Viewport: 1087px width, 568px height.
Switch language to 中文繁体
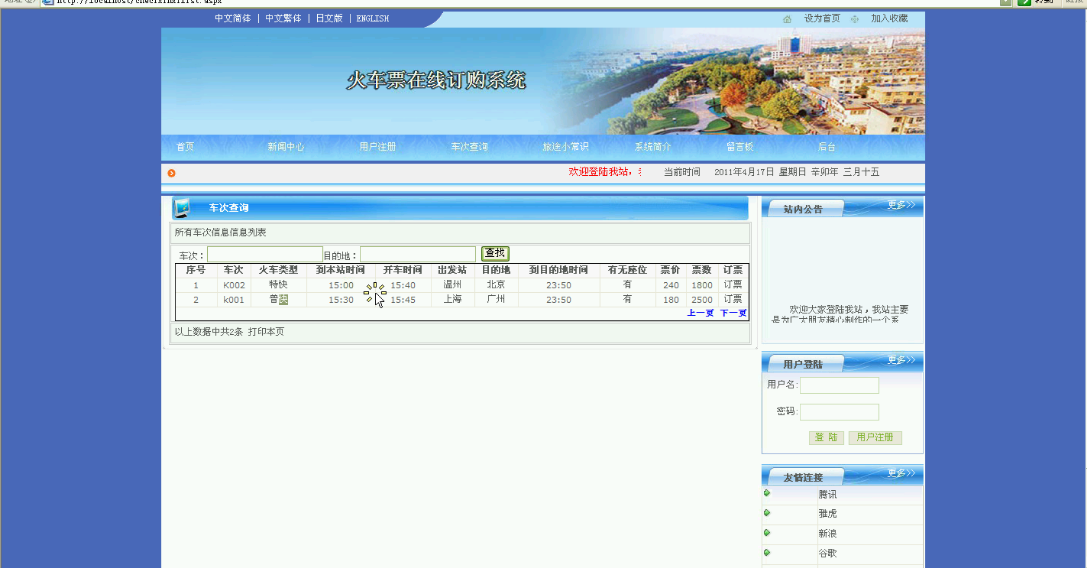click(284, 19)
